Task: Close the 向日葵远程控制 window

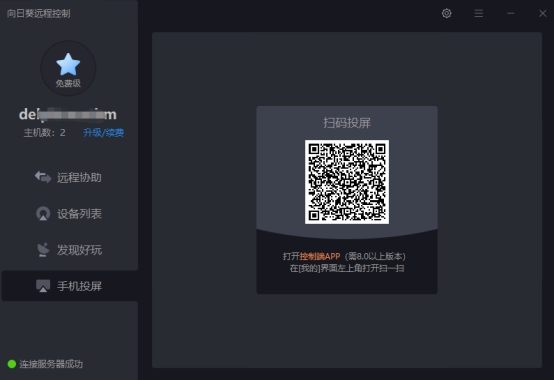Action: pyautogui.click(x=543, y=13)
